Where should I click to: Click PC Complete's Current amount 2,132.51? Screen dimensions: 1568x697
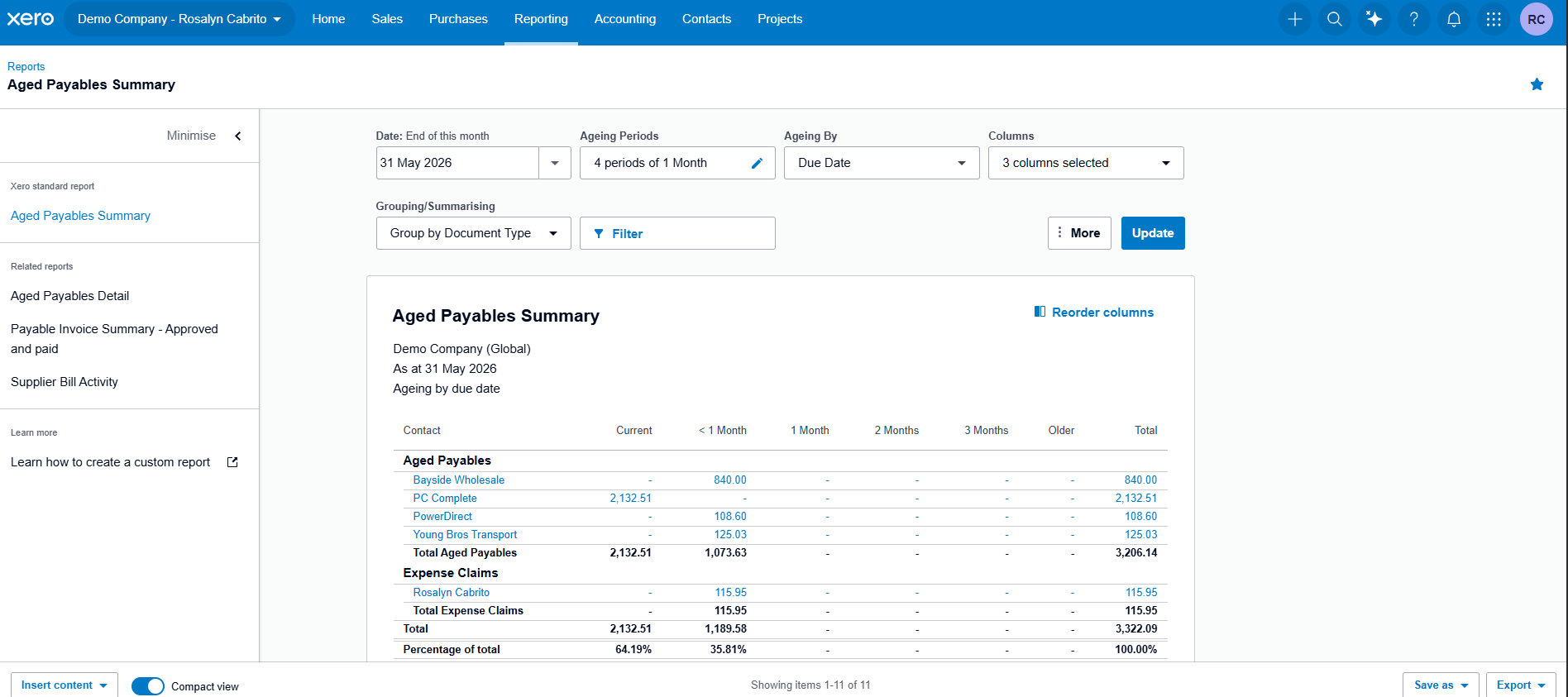630,499
